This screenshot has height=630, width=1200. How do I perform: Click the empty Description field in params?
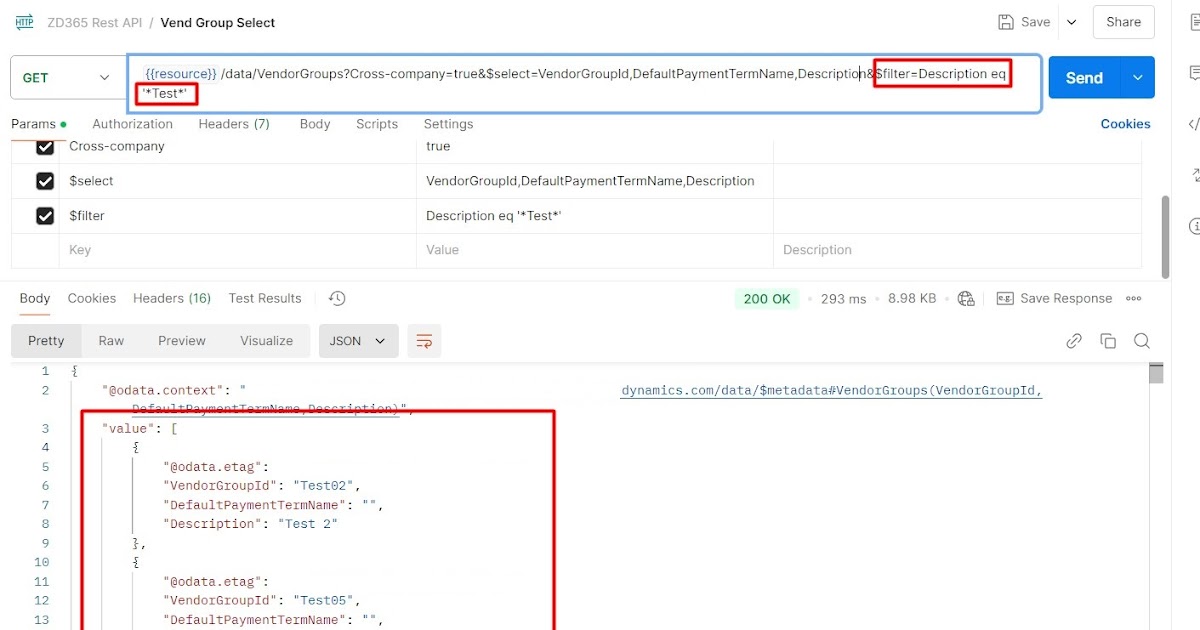click(958, 250)
